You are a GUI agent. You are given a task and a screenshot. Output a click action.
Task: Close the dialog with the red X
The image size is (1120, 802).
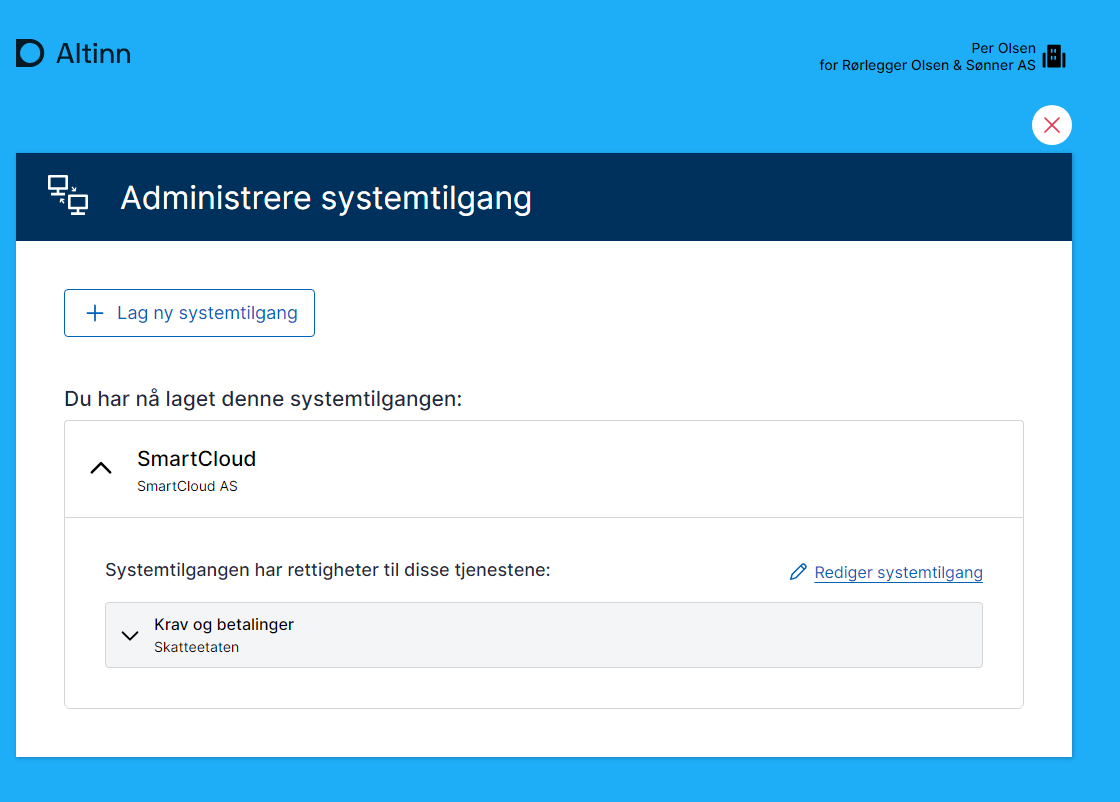[1051, 125]
